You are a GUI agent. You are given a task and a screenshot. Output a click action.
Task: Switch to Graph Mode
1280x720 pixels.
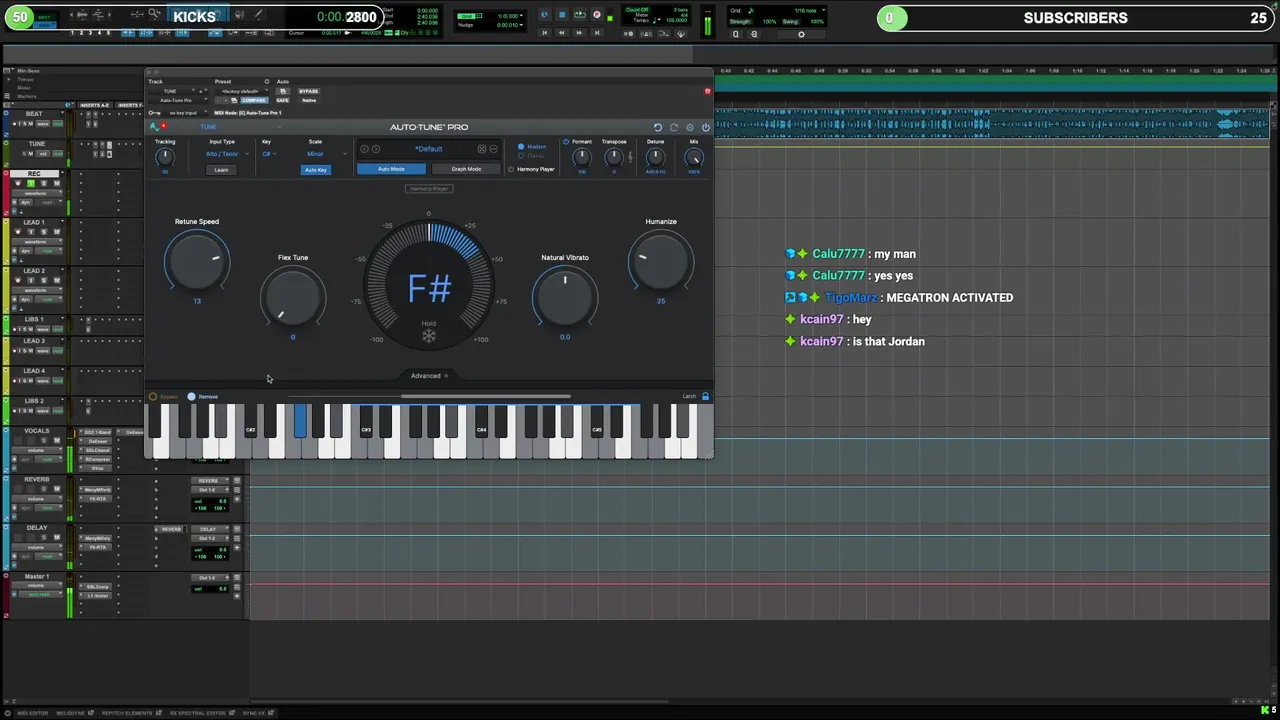466,169
